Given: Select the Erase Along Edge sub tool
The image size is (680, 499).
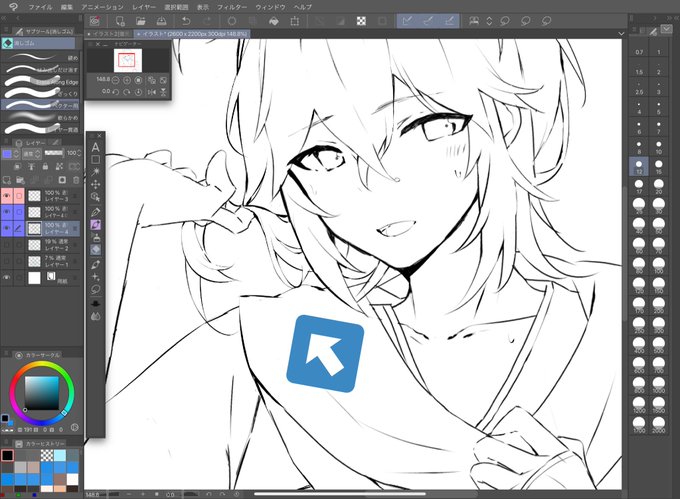Looking at the screenshot, I should point(41,82).
